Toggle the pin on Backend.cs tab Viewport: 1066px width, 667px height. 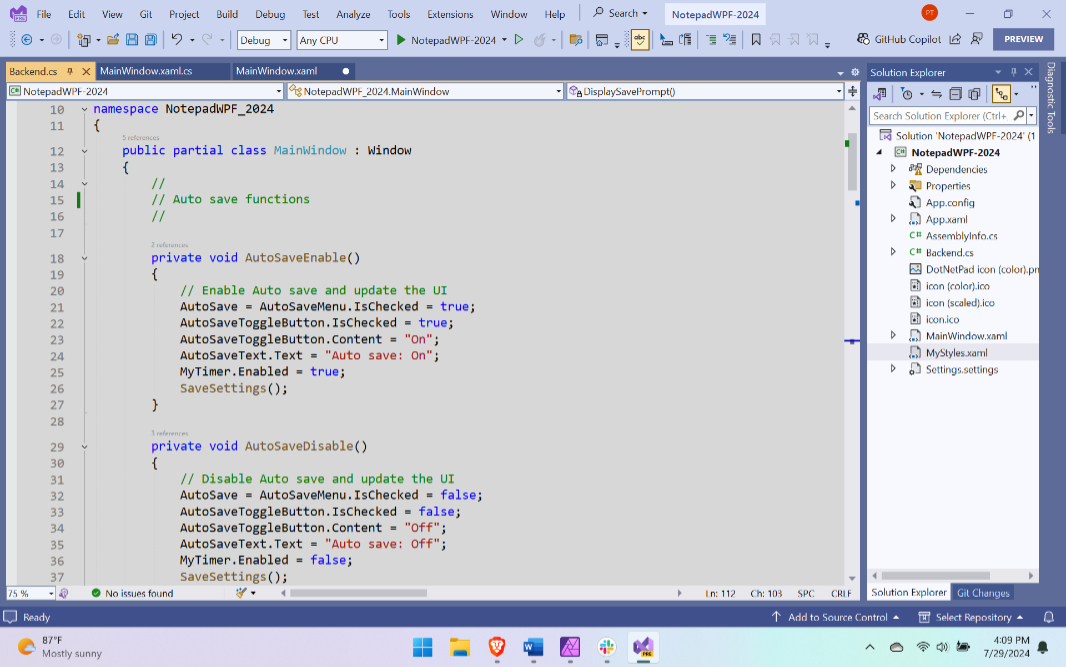pos(70,71)
